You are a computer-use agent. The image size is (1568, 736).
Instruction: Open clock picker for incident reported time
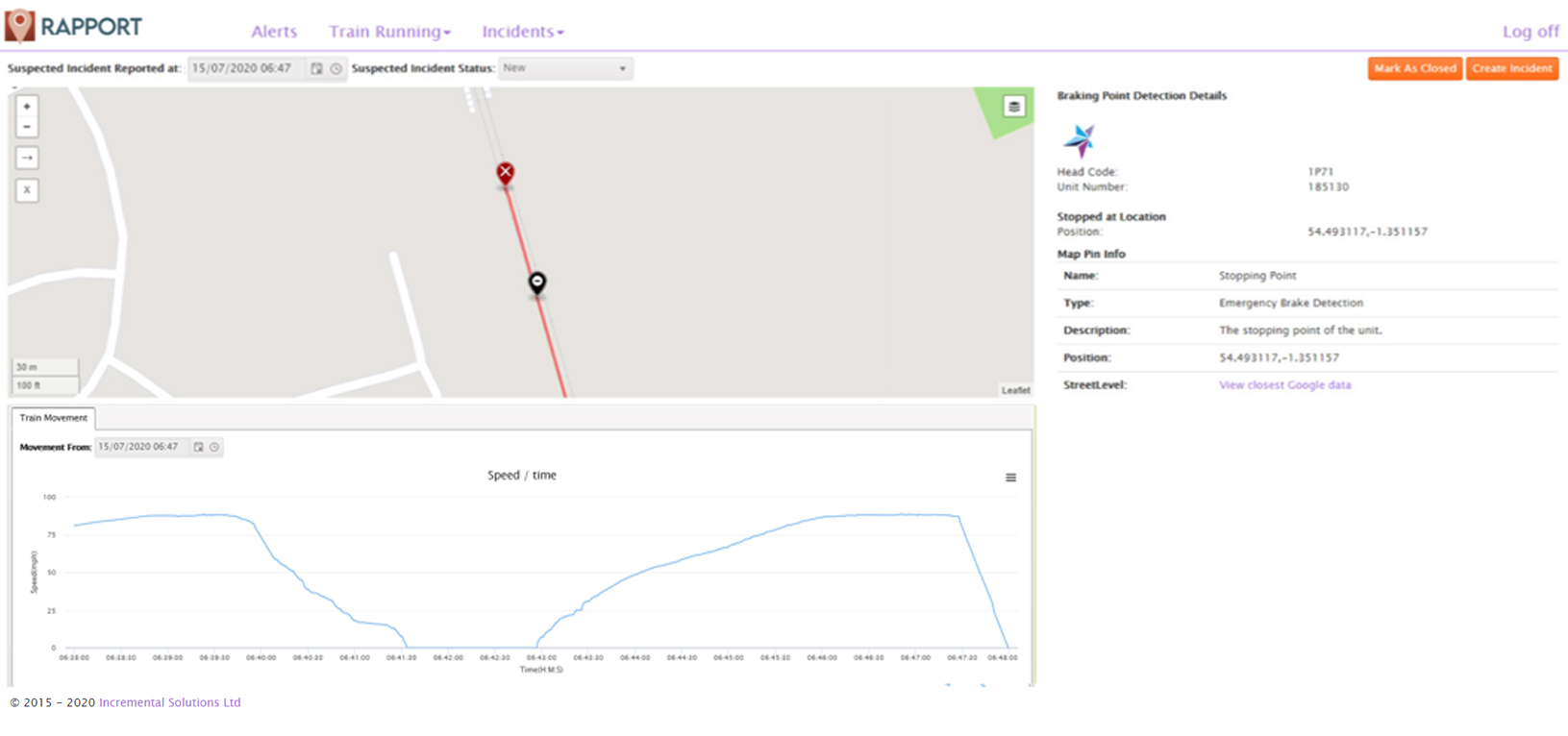coord(336,68)
